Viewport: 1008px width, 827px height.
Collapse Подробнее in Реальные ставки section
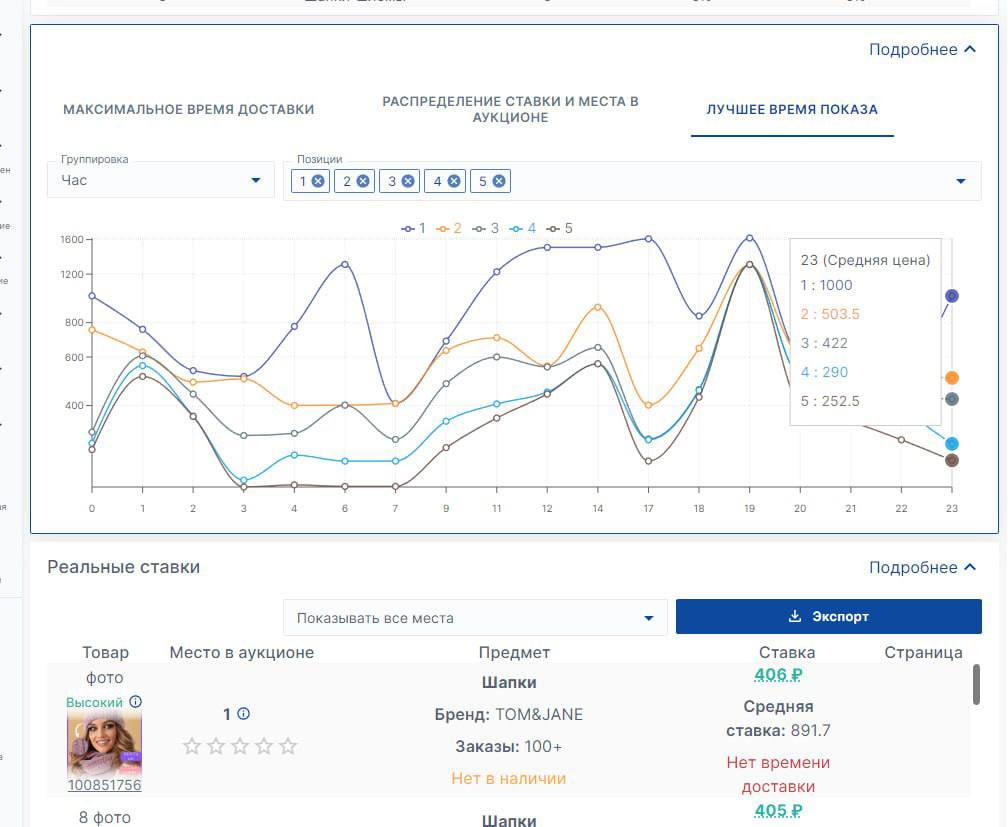(x=922, y=567)
